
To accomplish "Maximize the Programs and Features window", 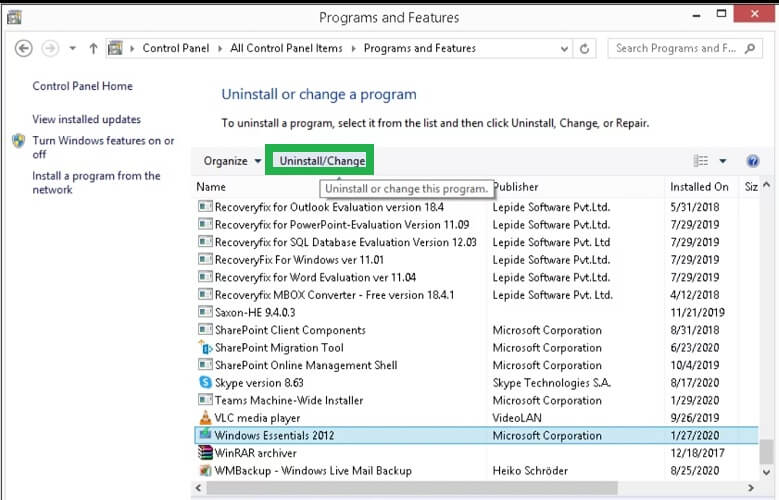I will [x=721, y=14].
